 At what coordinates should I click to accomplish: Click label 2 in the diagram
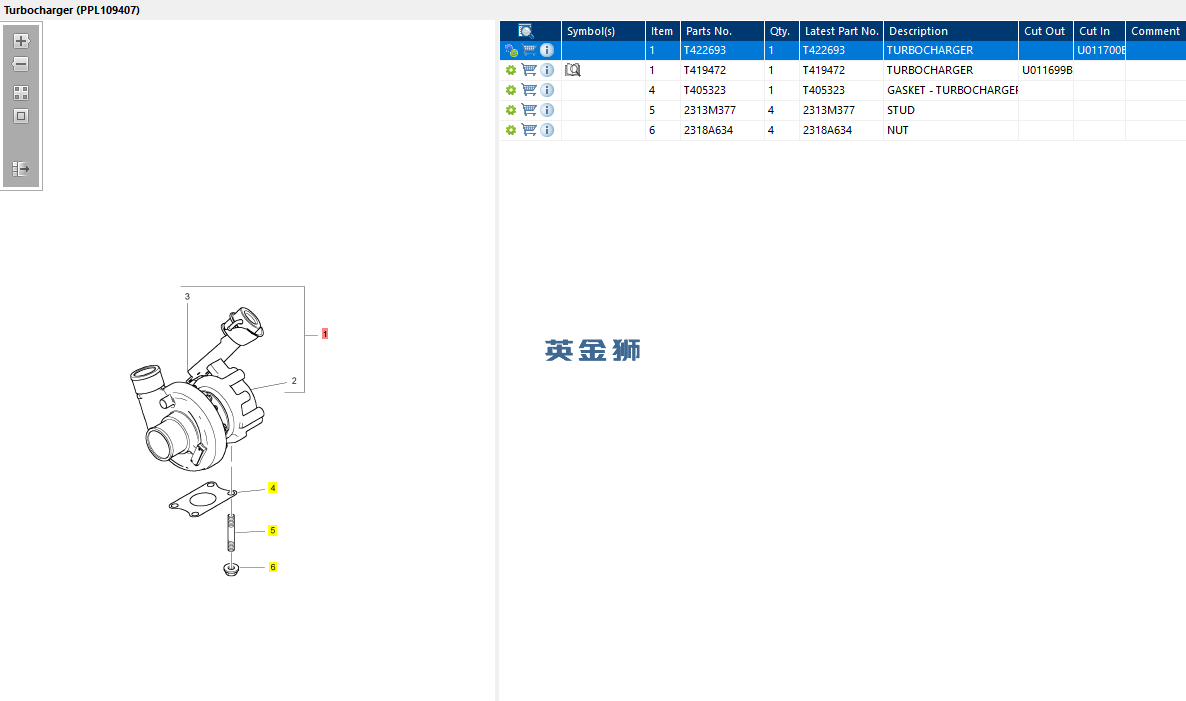[294, 381]
